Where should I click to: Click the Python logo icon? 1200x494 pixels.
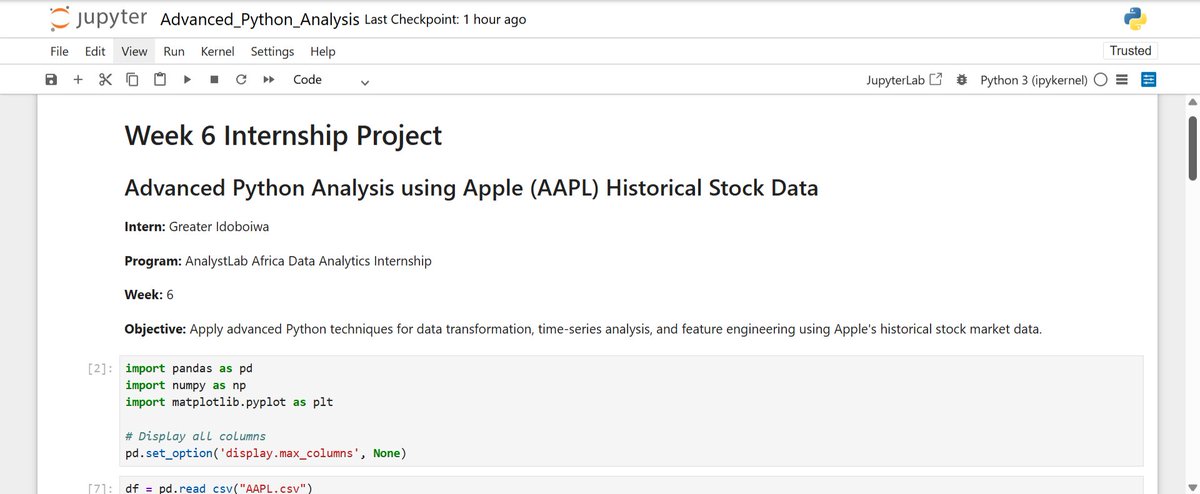click(x=1134, y=18)
